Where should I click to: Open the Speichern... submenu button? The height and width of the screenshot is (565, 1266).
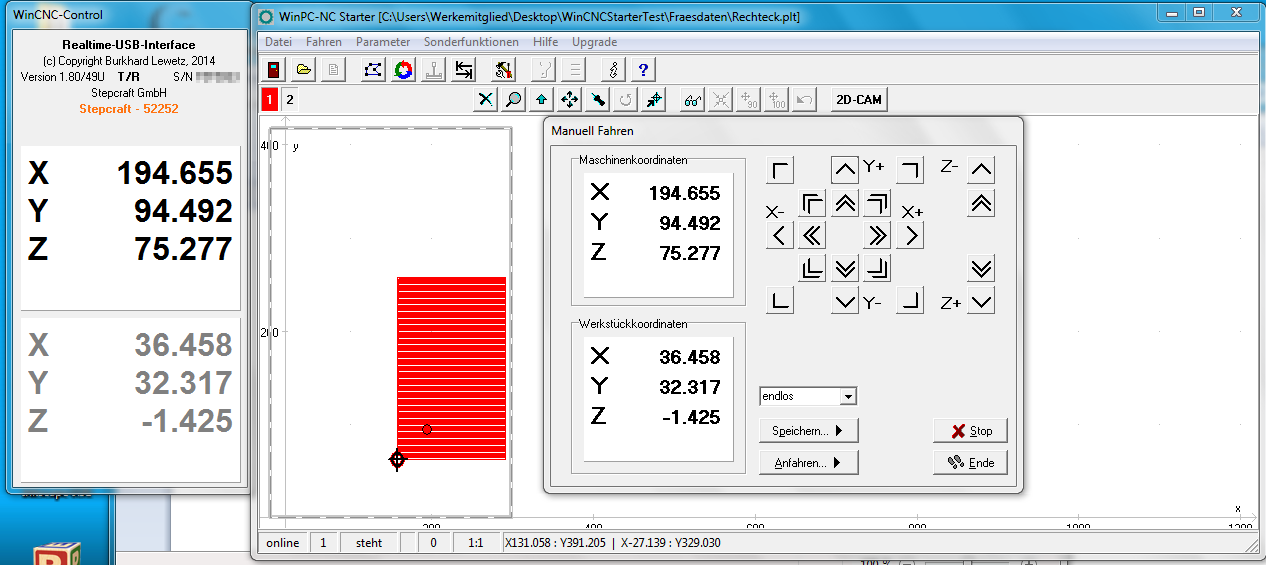click(809, 431)
